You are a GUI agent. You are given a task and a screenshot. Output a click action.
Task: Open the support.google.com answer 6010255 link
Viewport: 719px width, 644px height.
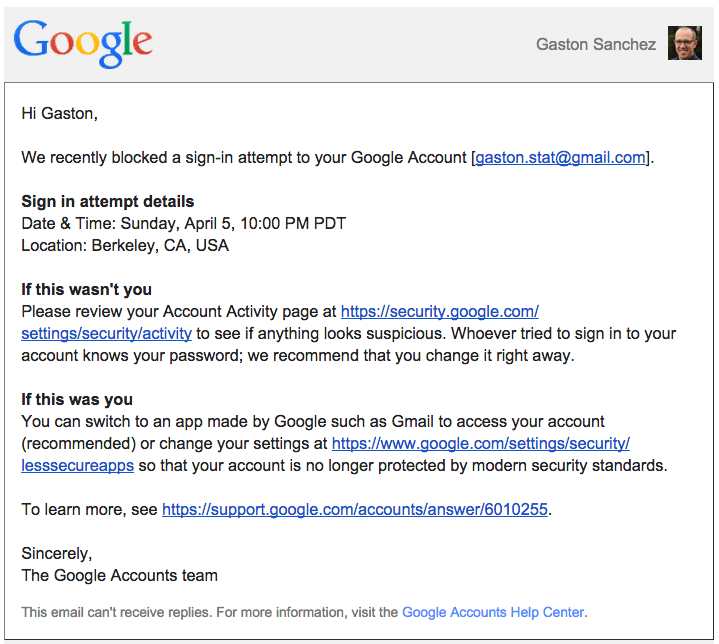click(x=355, y=510)
